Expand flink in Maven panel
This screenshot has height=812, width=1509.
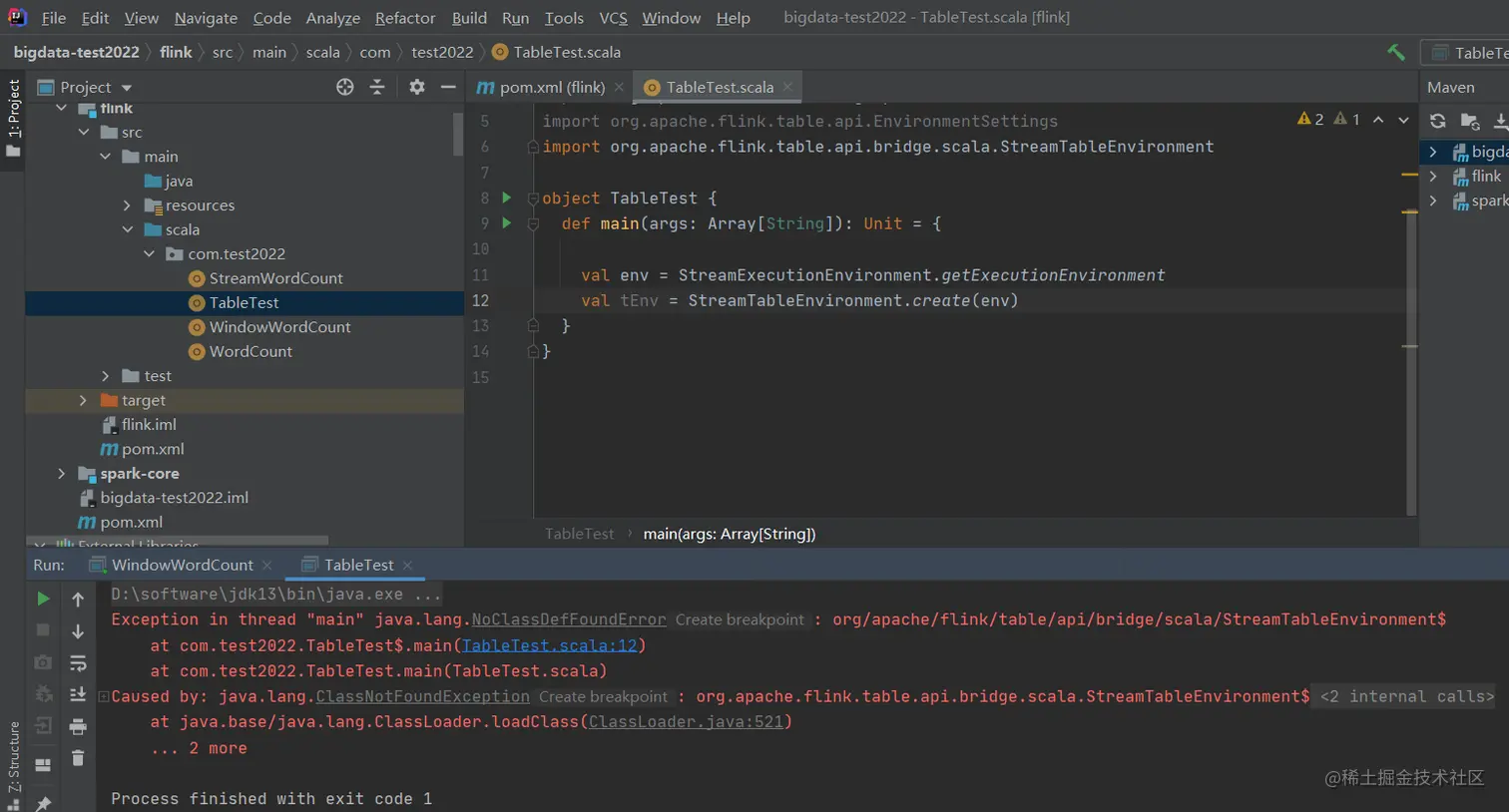pyautogui.click(x=1433, y=176)
